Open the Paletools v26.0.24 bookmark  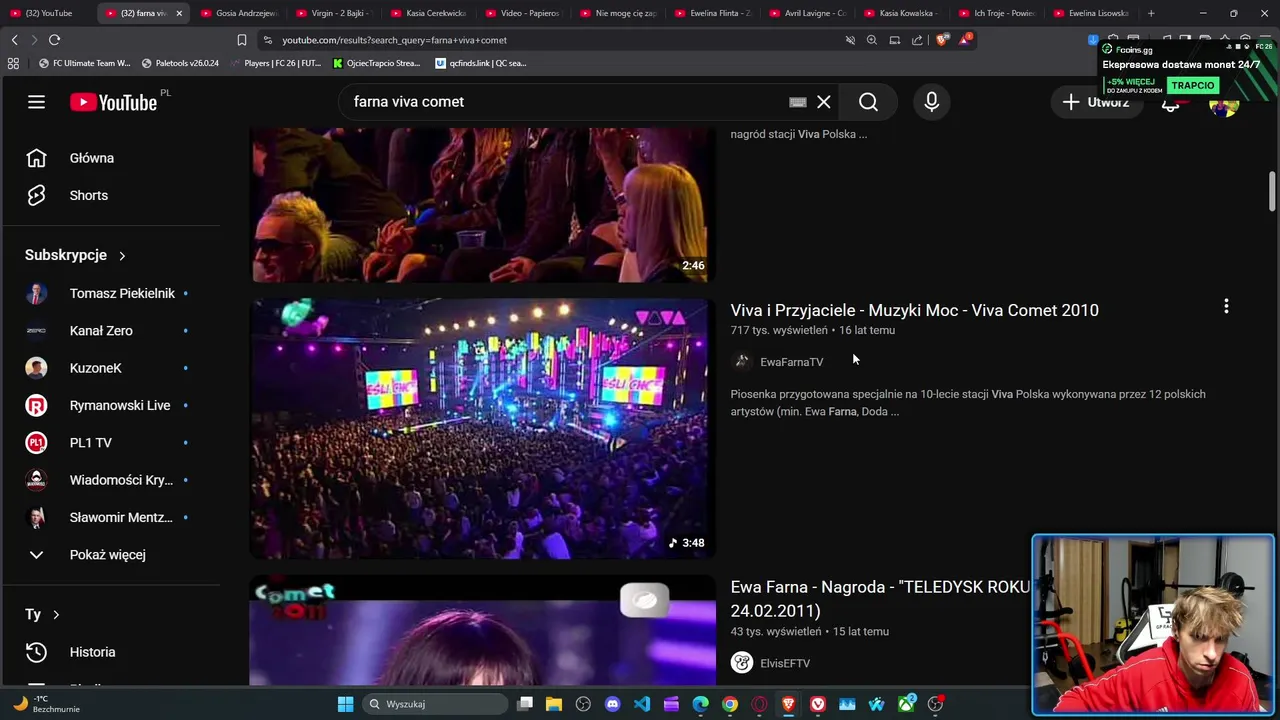click(180, 63)
